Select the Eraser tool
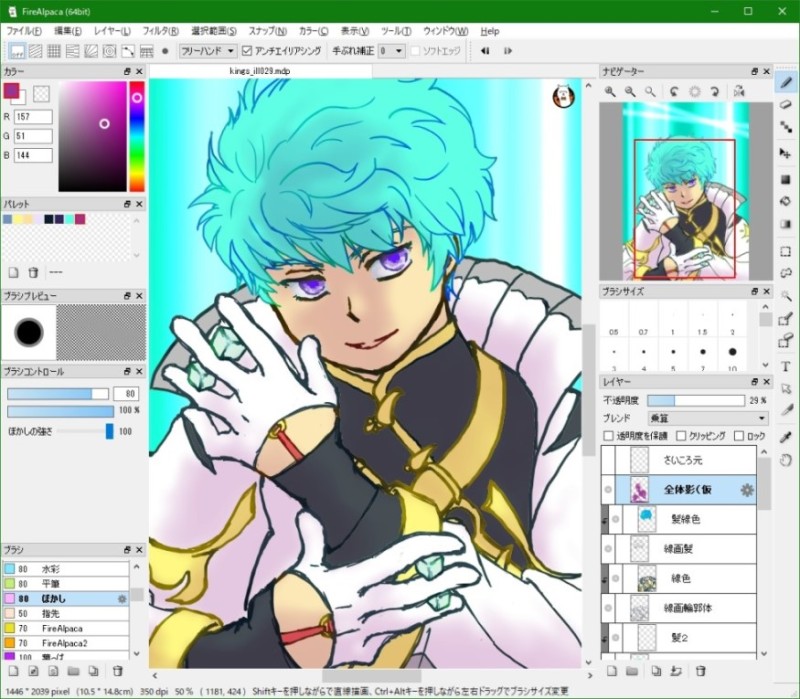Image resolution: width=800 pixels, height=699 pixels. tap(786, 105)
